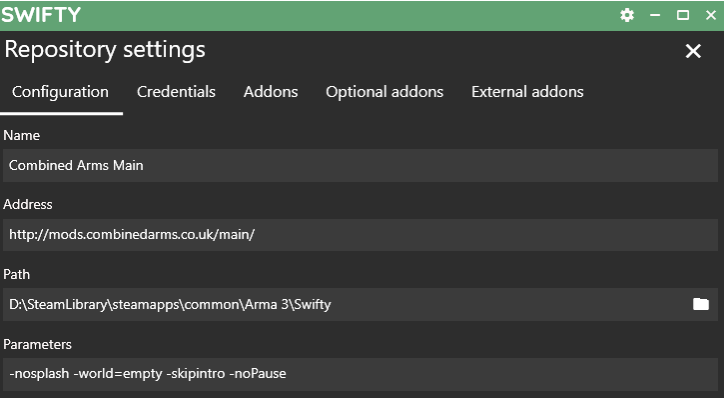This screenshot has width=724, height=398.
Task: Maximize the Swifty window
Action: (x=683, y=15)
